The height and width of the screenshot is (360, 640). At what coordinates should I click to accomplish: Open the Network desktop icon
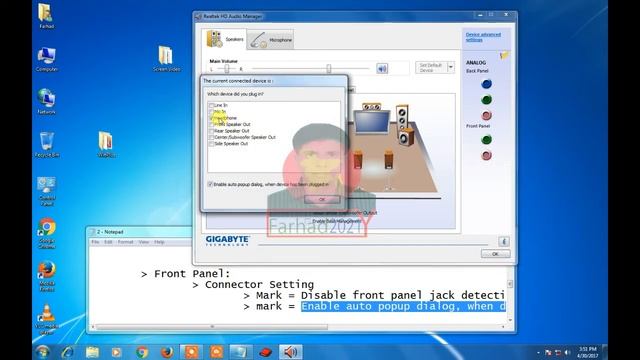[46, 102]
